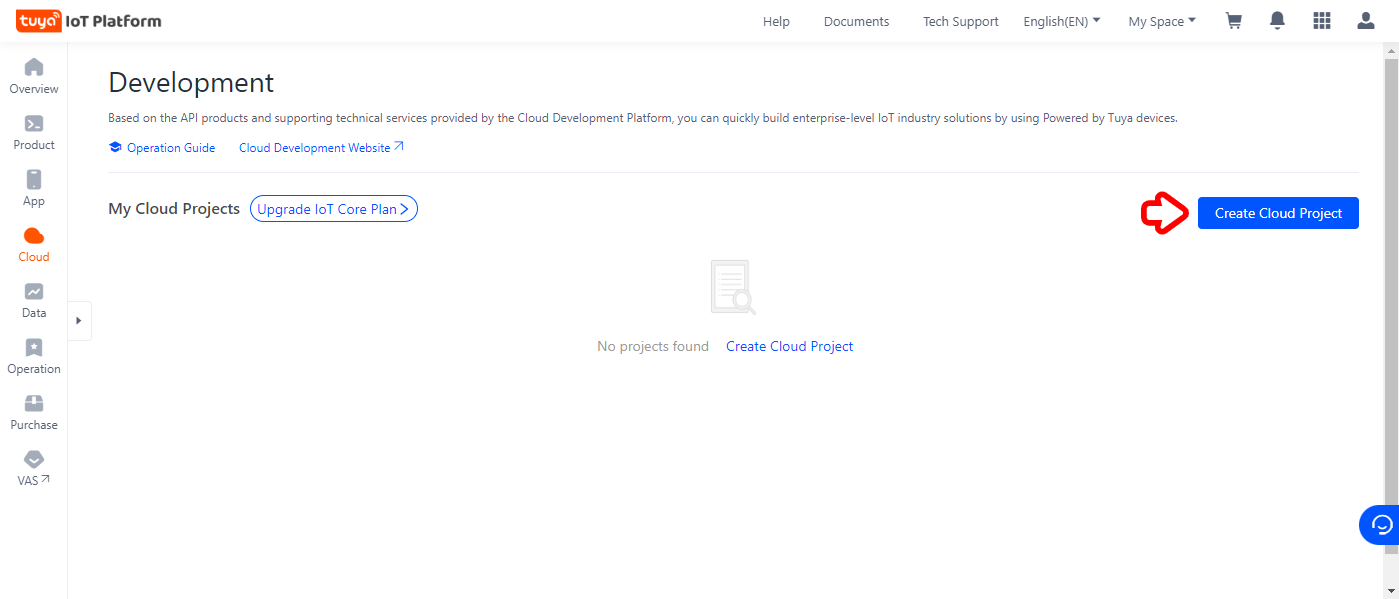
Task: Open the App section in sidebar
Action: [34, 180]
